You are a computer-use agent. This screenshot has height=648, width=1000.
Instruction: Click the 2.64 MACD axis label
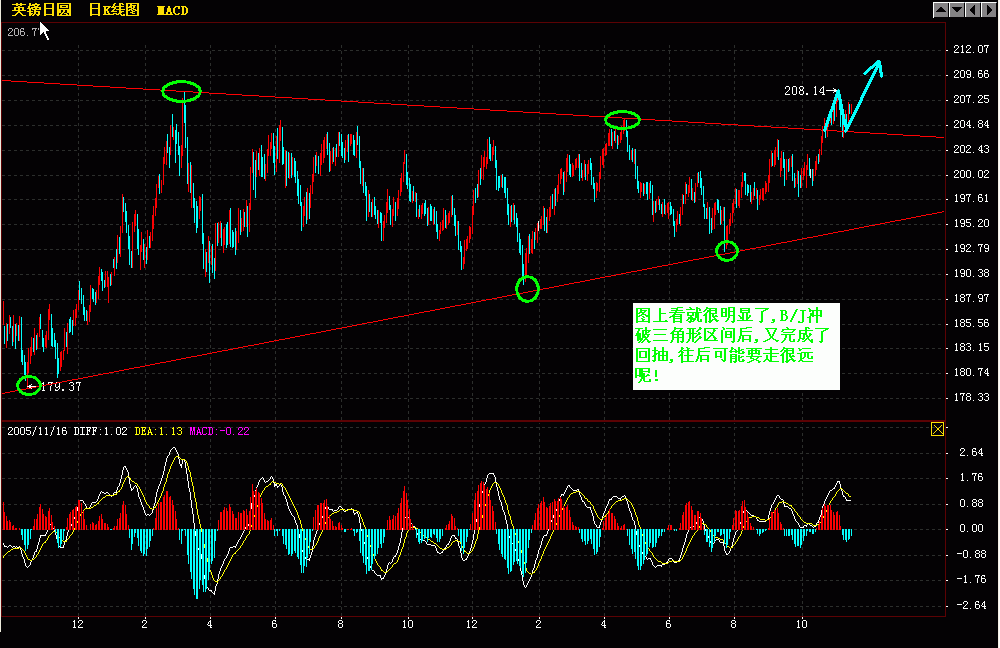[971, 452]
